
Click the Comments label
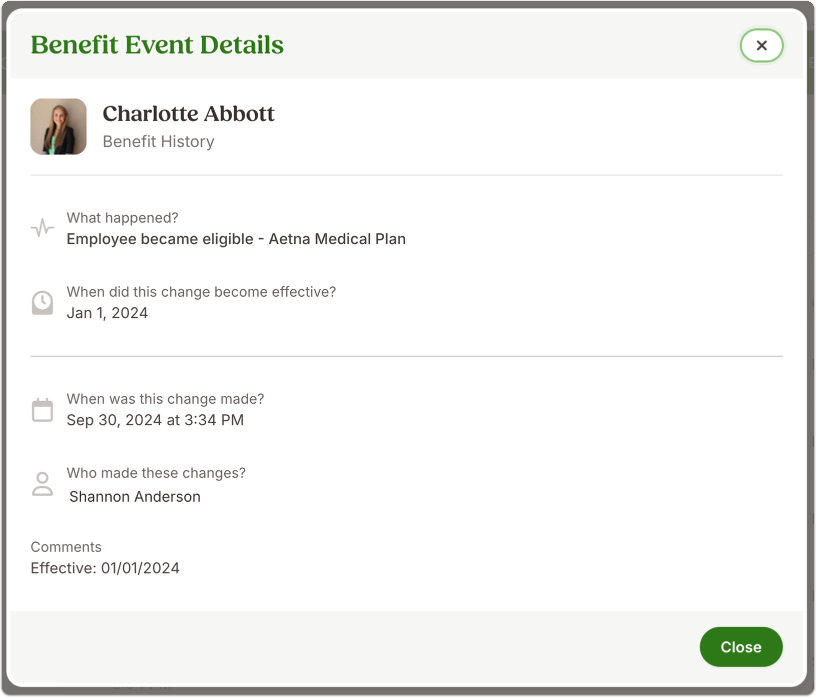66,547
